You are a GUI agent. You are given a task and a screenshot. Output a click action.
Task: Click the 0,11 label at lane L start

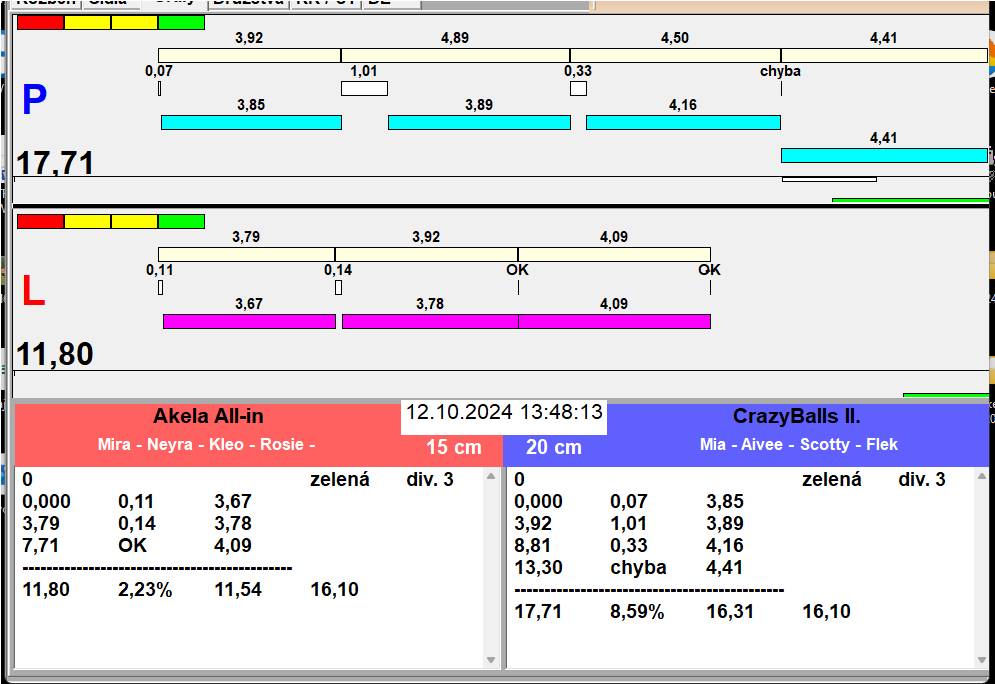pos(159,270)
